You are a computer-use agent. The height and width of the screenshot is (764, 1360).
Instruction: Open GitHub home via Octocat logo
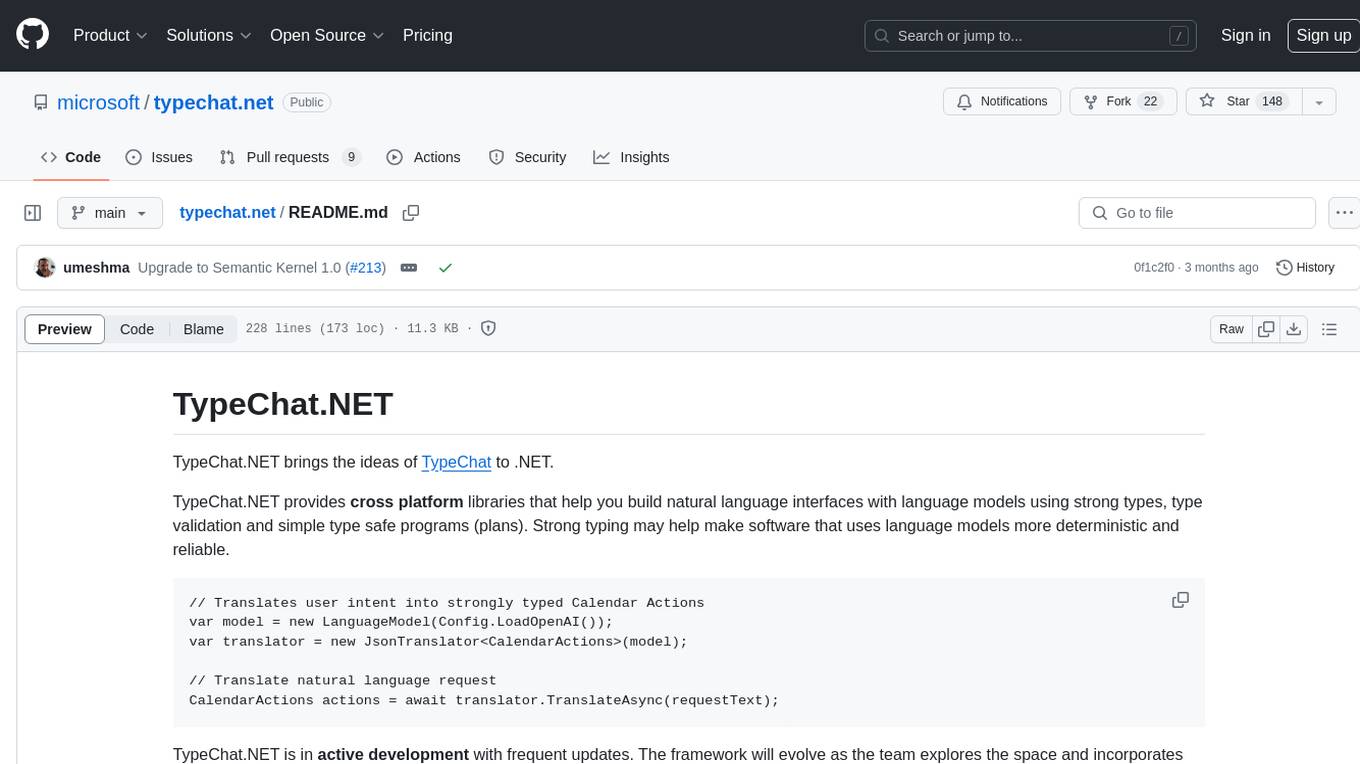tap(32, 35)
